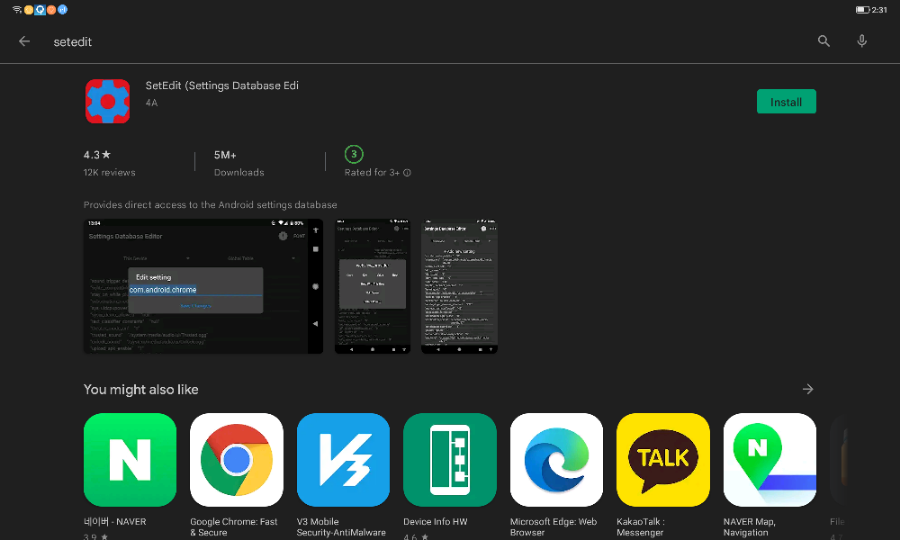Install the SetEdit app
The image size is (900, 540).
tap(786, 102)
